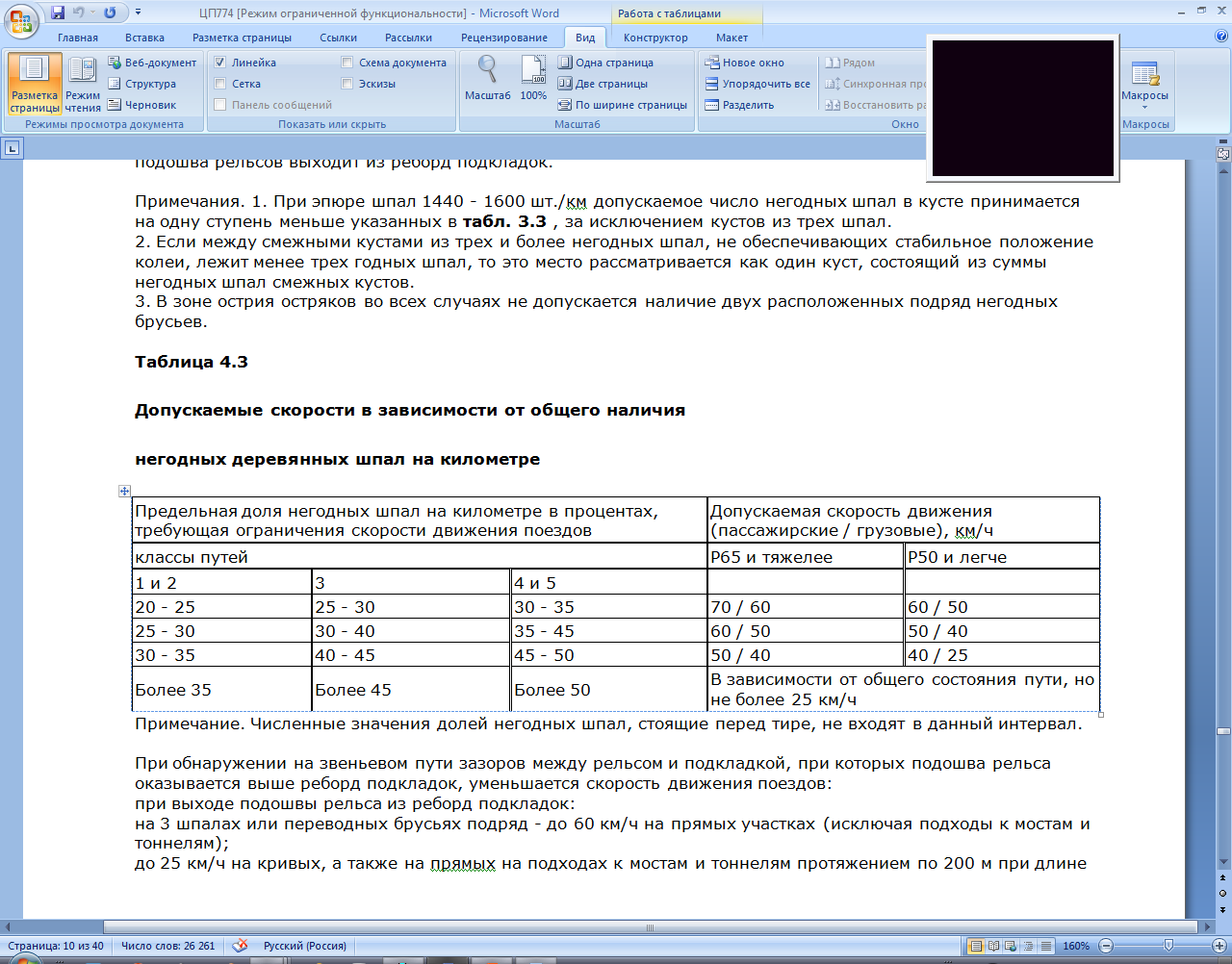Click table cell Р50 и легче
This screenshot has height=964, width=1232.
coord(1002,557)
